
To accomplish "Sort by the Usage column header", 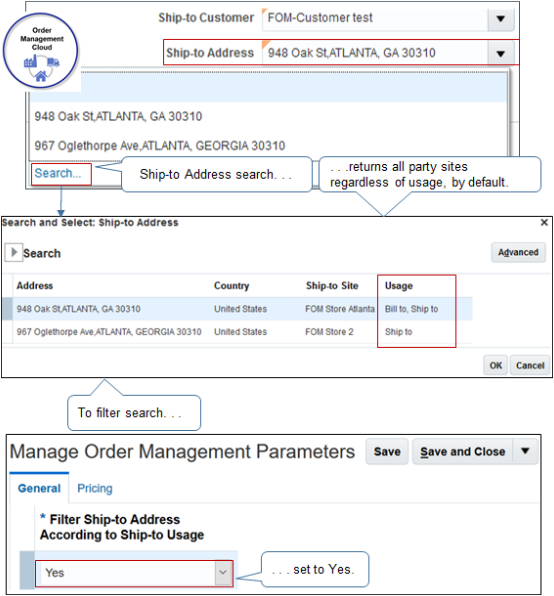I will click(399, 286).
